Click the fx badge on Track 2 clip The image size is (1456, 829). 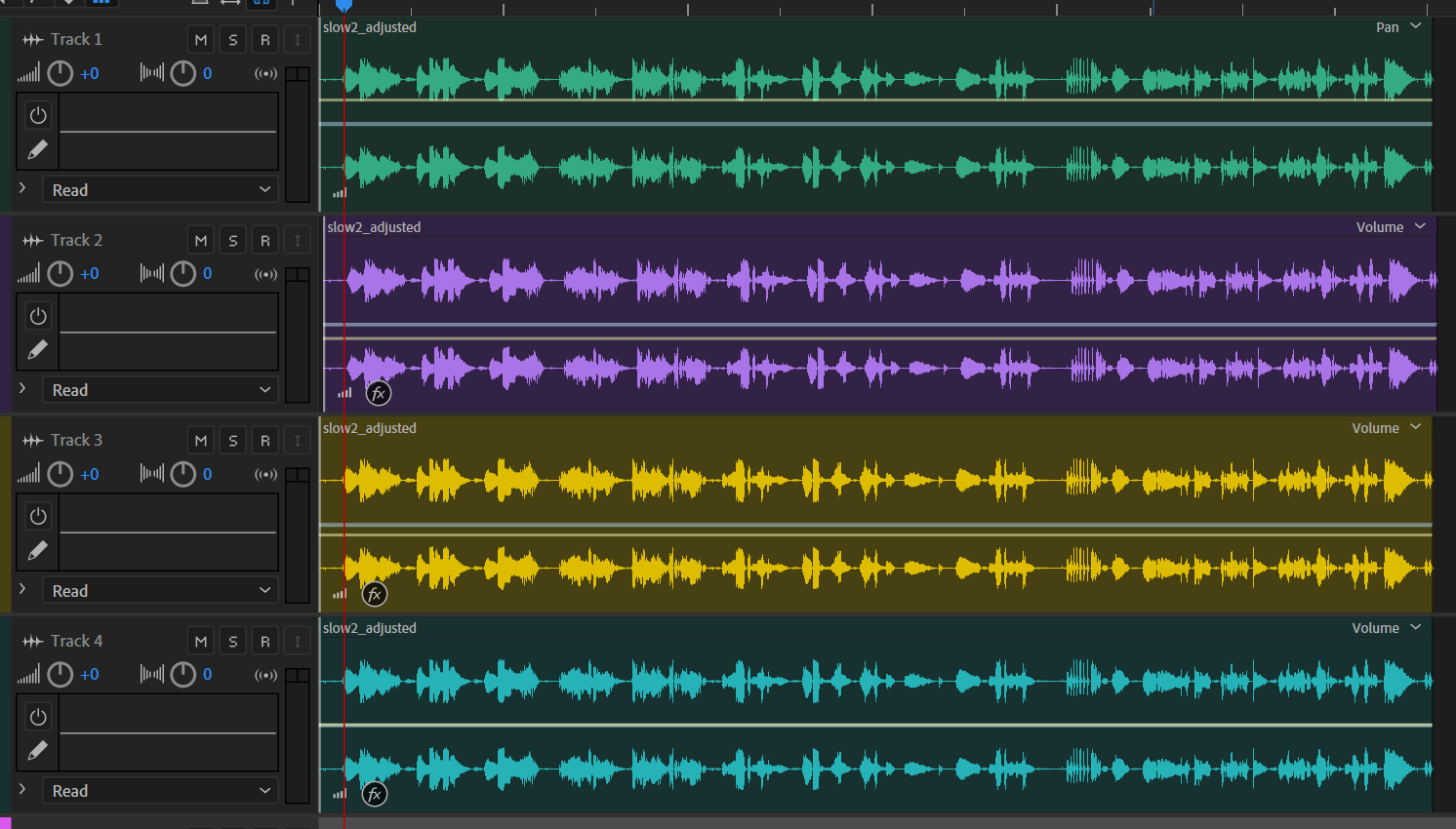point(378,393)
